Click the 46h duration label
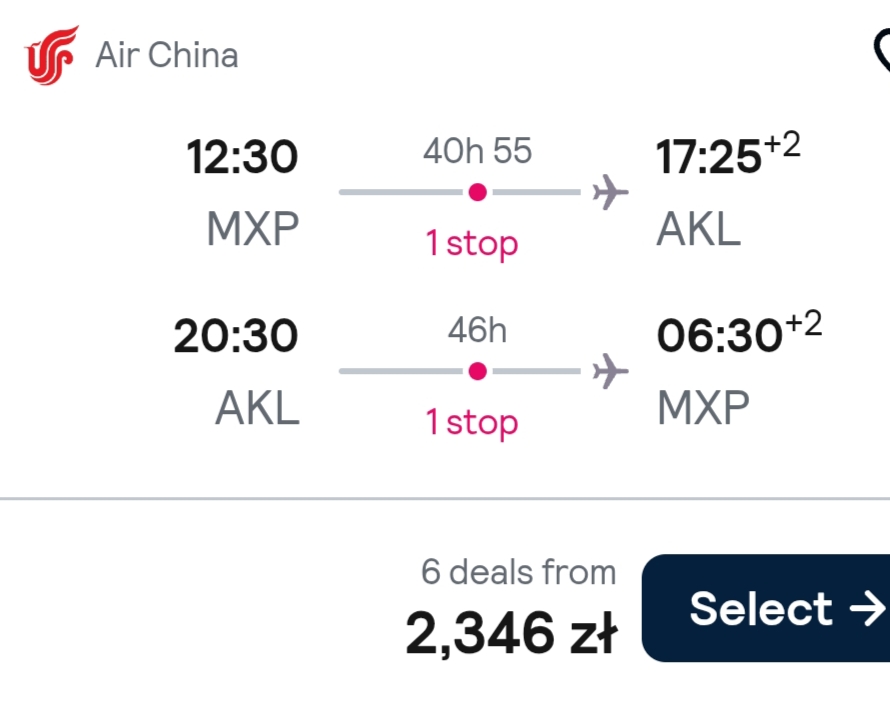The width and height of the screenshot is (890, 704). pos(477,330)
